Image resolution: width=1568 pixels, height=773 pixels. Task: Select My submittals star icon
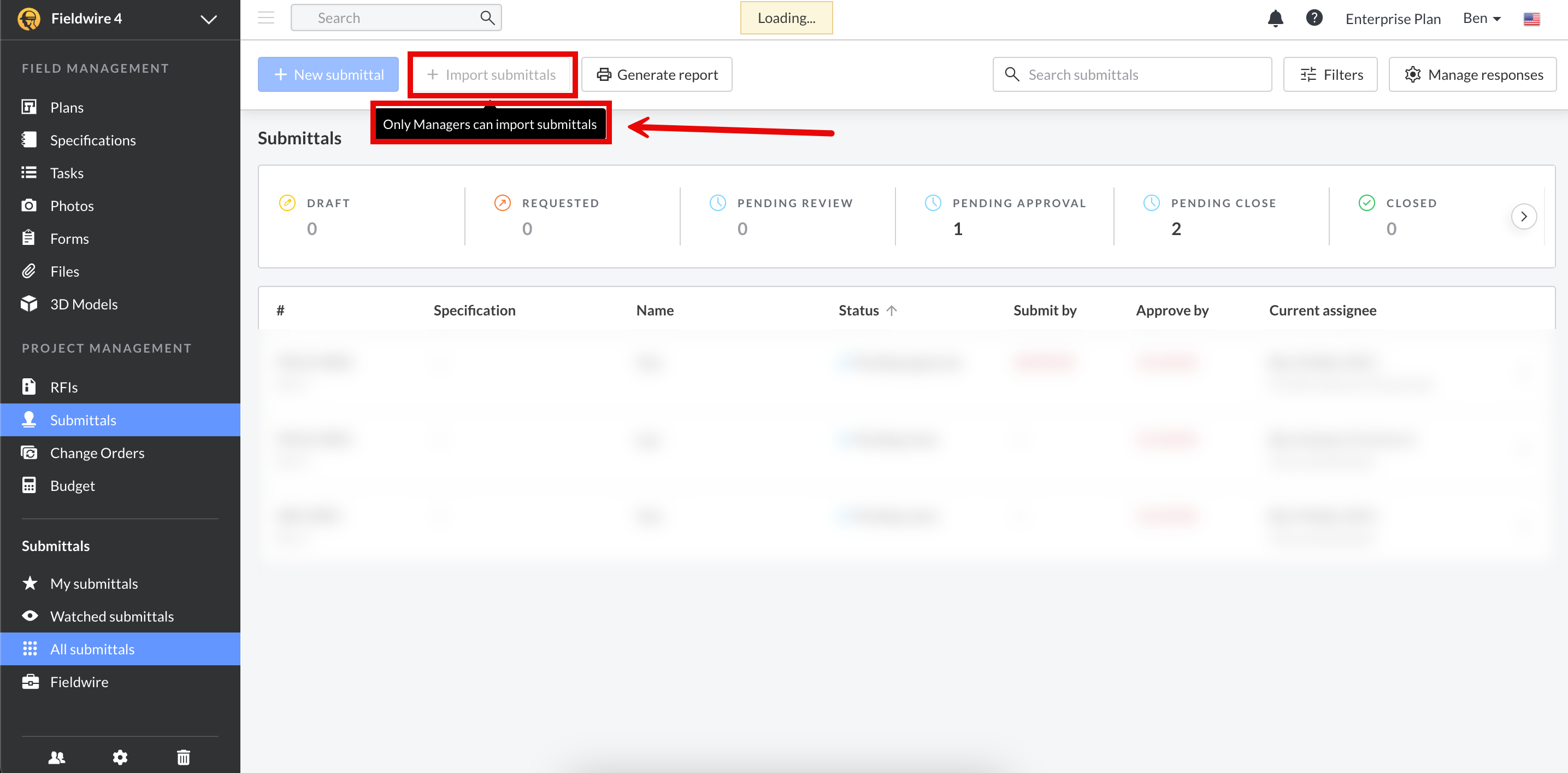30,583
